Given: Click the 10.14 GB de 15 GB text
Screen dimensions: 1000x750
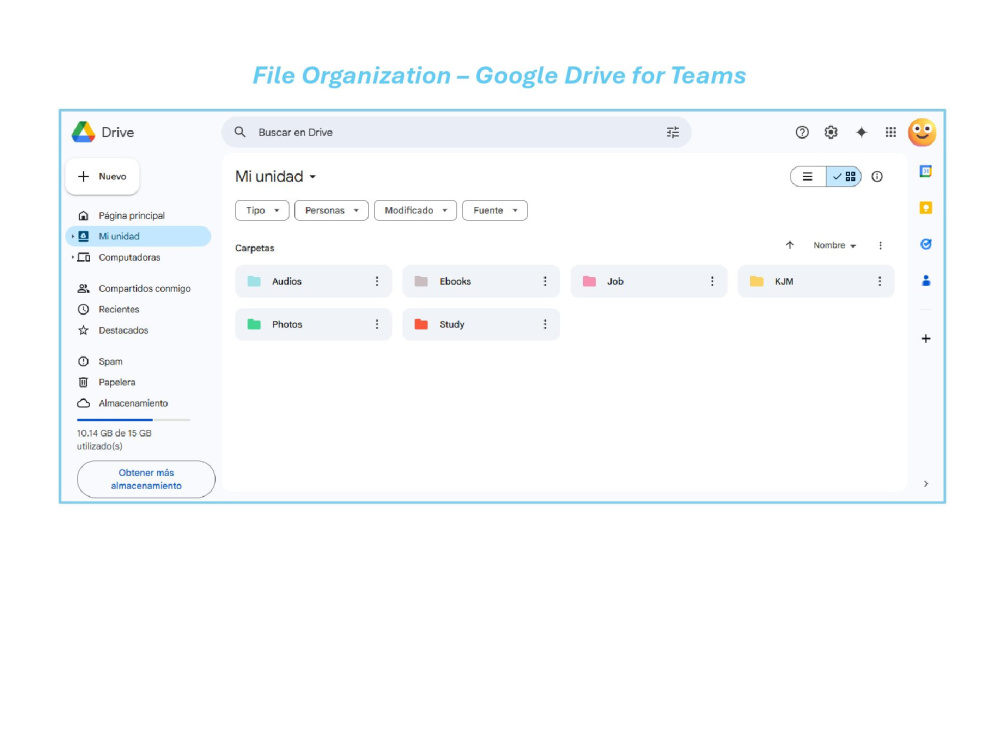Looking at the screenshot, I should point(114,433).
